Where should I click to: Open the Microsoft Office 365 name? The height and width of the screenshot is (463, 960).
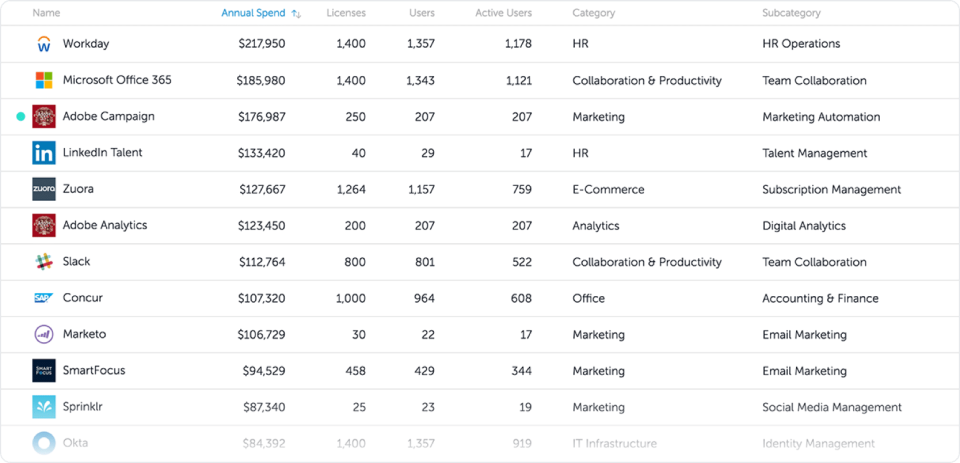pos(118,80)
